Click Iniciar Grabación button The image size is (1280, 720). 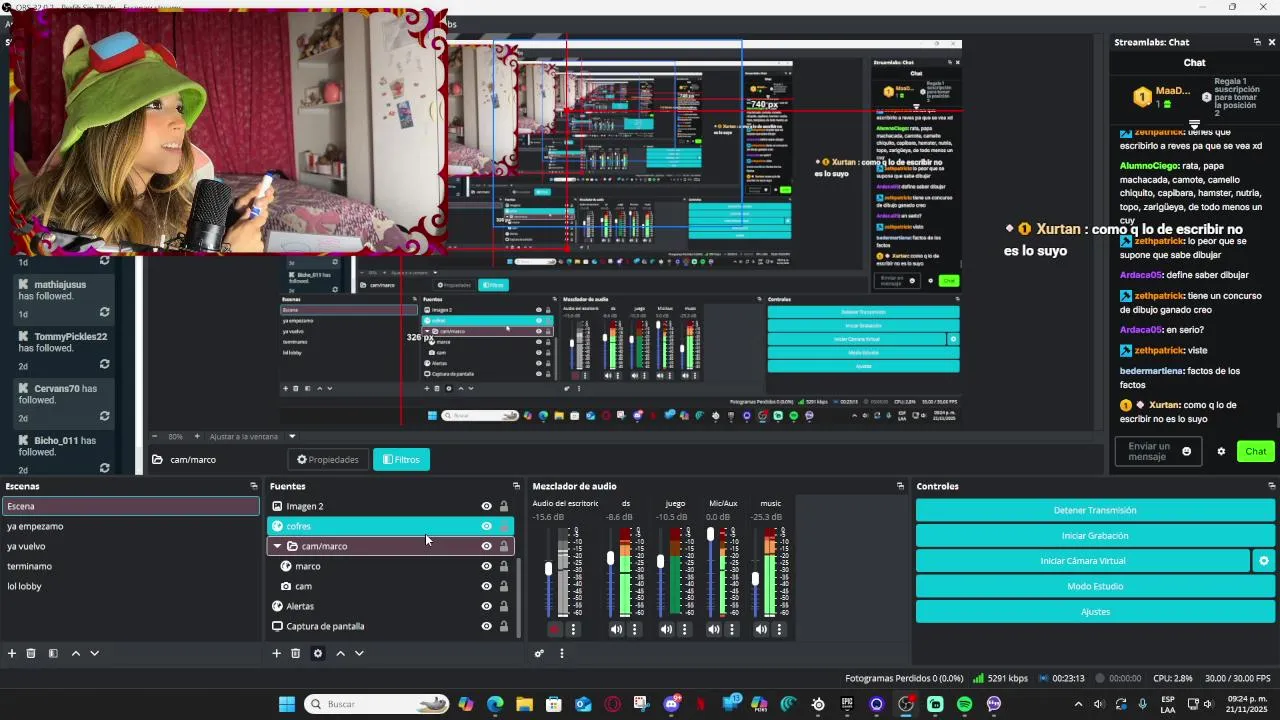click(1095, 536)
